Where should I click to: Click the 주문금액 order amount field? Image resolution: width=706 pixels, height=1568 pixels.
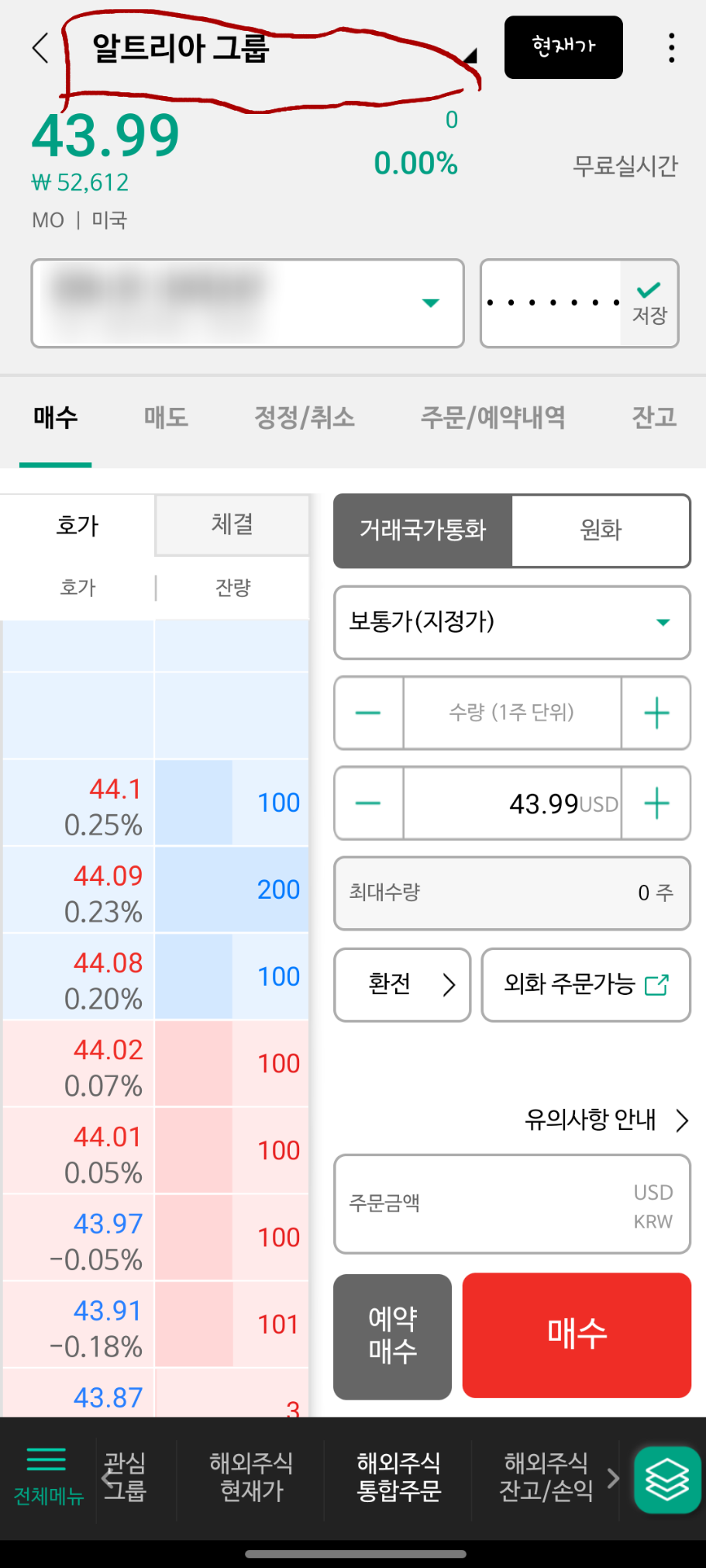coord(512,1204)
